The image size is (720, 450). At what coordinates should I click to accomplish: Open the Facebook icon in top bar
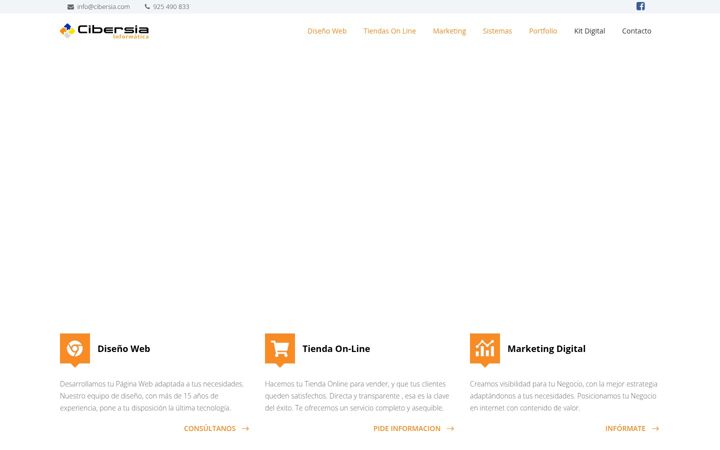pos(641,6)
